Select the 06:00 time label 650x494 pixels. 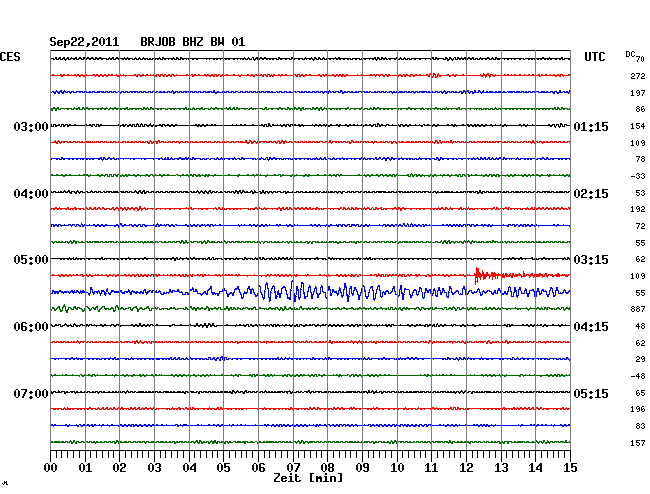(x=31, y=327)
